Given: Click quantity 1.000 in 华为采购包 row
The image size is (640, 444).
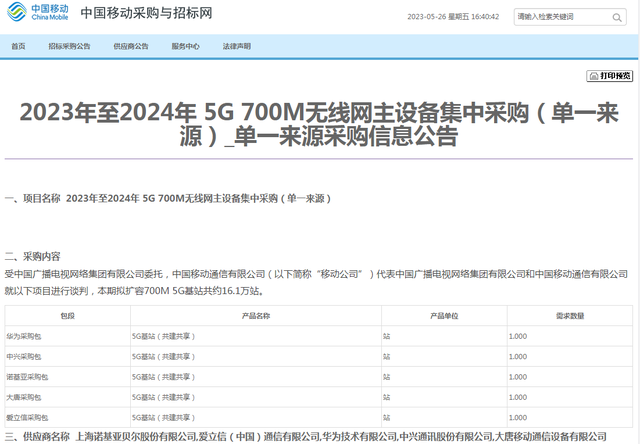Looking at the screenshot, I should (570, 336).
